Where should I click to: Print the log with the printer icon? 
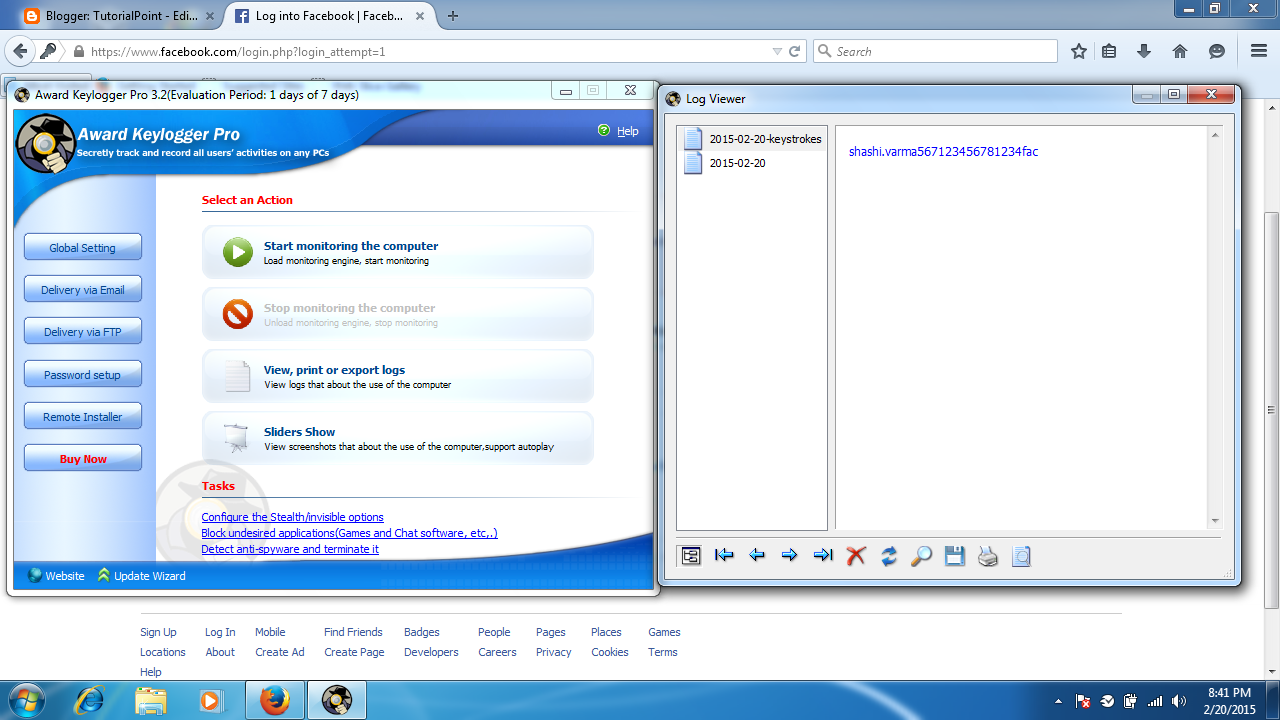pos(988,556)
